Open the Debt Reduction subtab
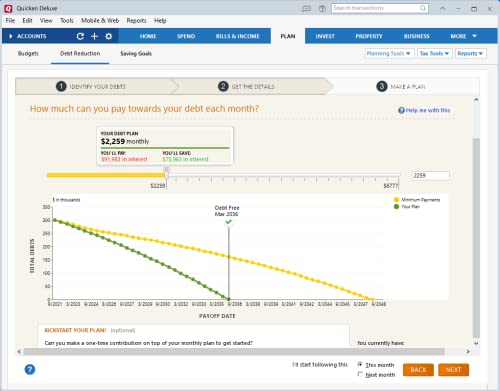This screenshot has height=391, width=500. (80, 53)
